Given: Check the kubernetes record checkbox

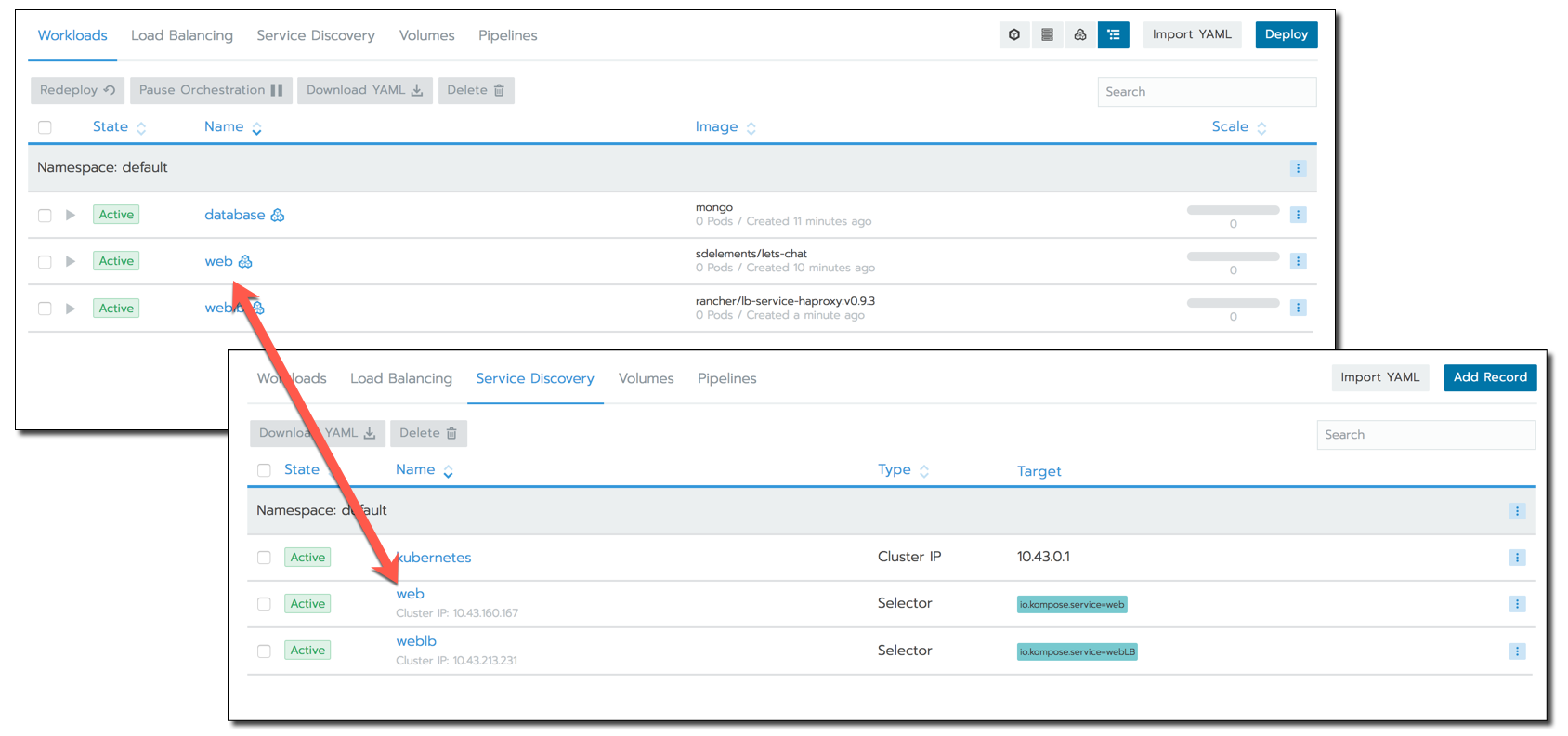Looking at the screenshot, I should [x=264, y=558].
